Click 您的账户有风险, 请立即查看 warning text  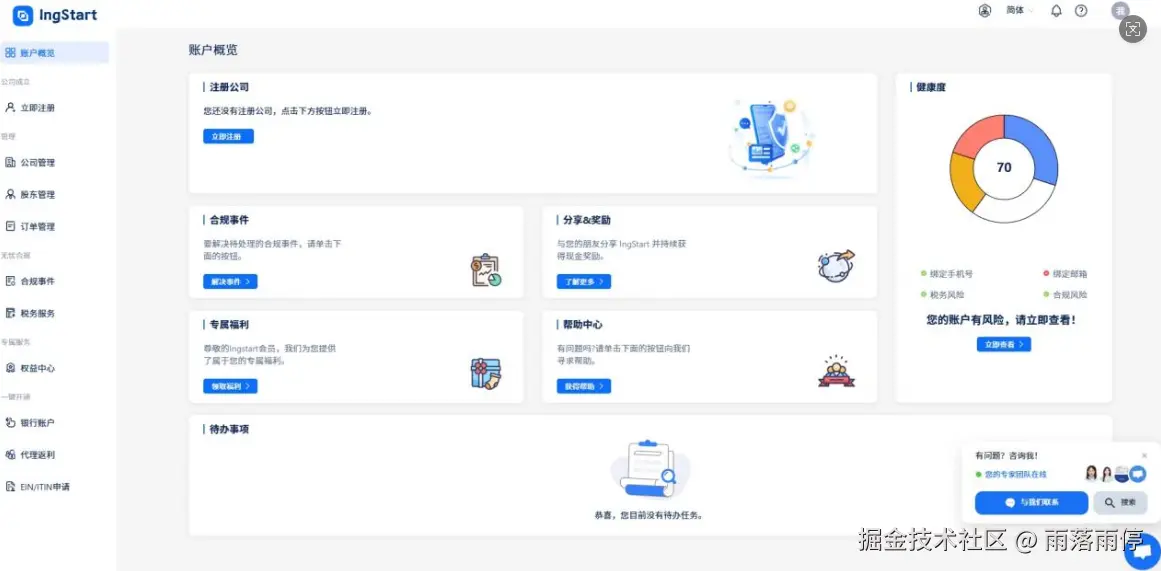point(1001,321)
